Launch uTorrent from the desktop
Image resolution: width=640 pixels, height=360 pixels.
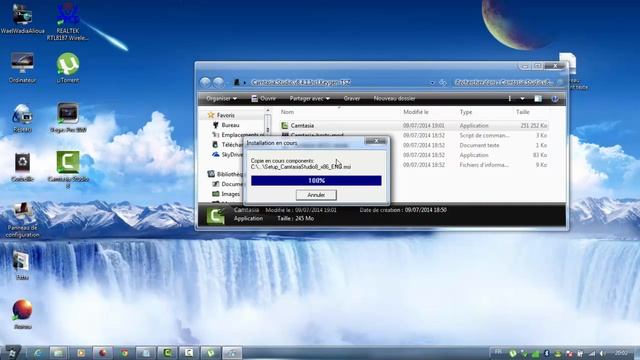pyautogui.click(x=68, y=67)
